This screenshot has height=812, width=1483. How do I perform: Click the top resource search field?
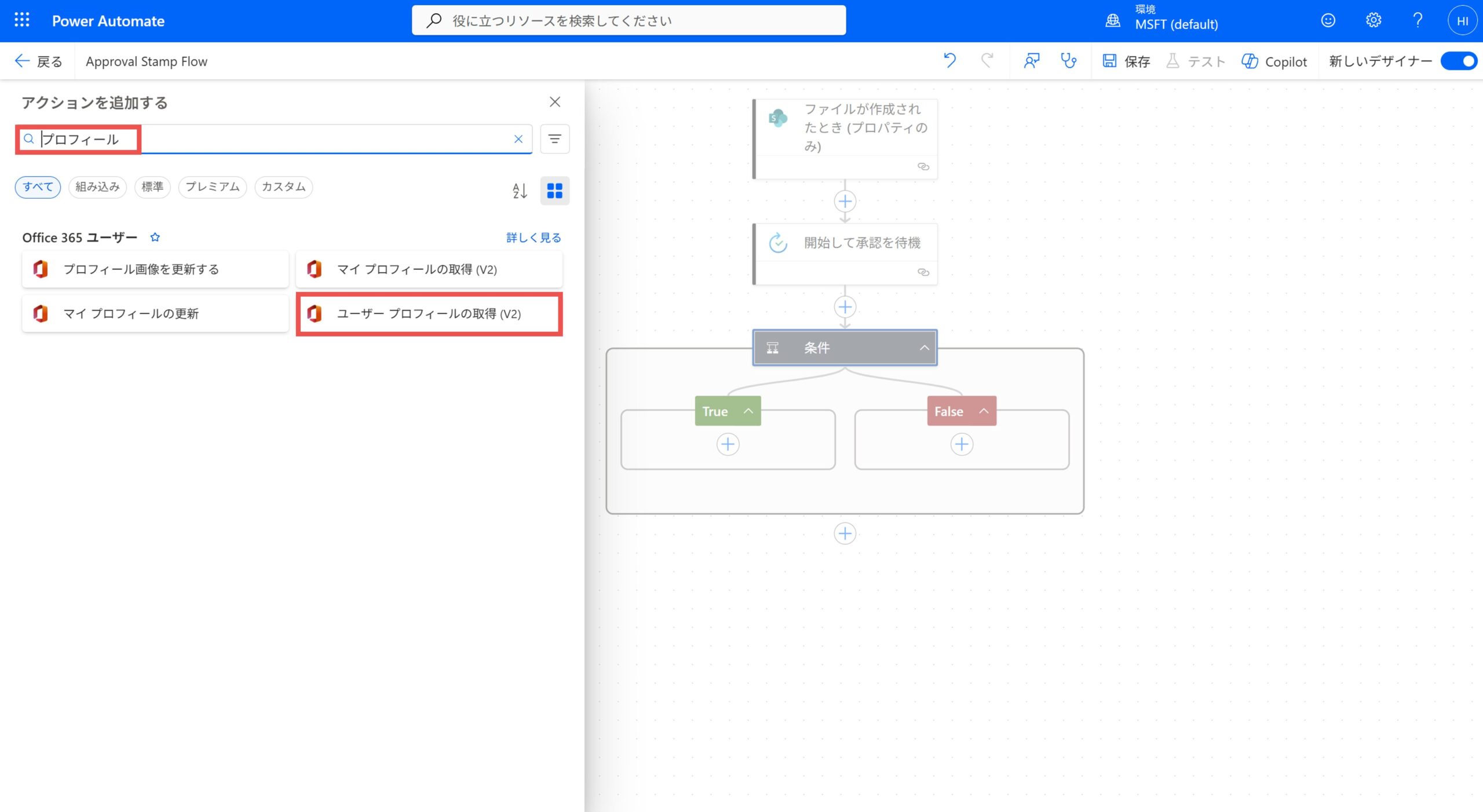click(629, 21)
